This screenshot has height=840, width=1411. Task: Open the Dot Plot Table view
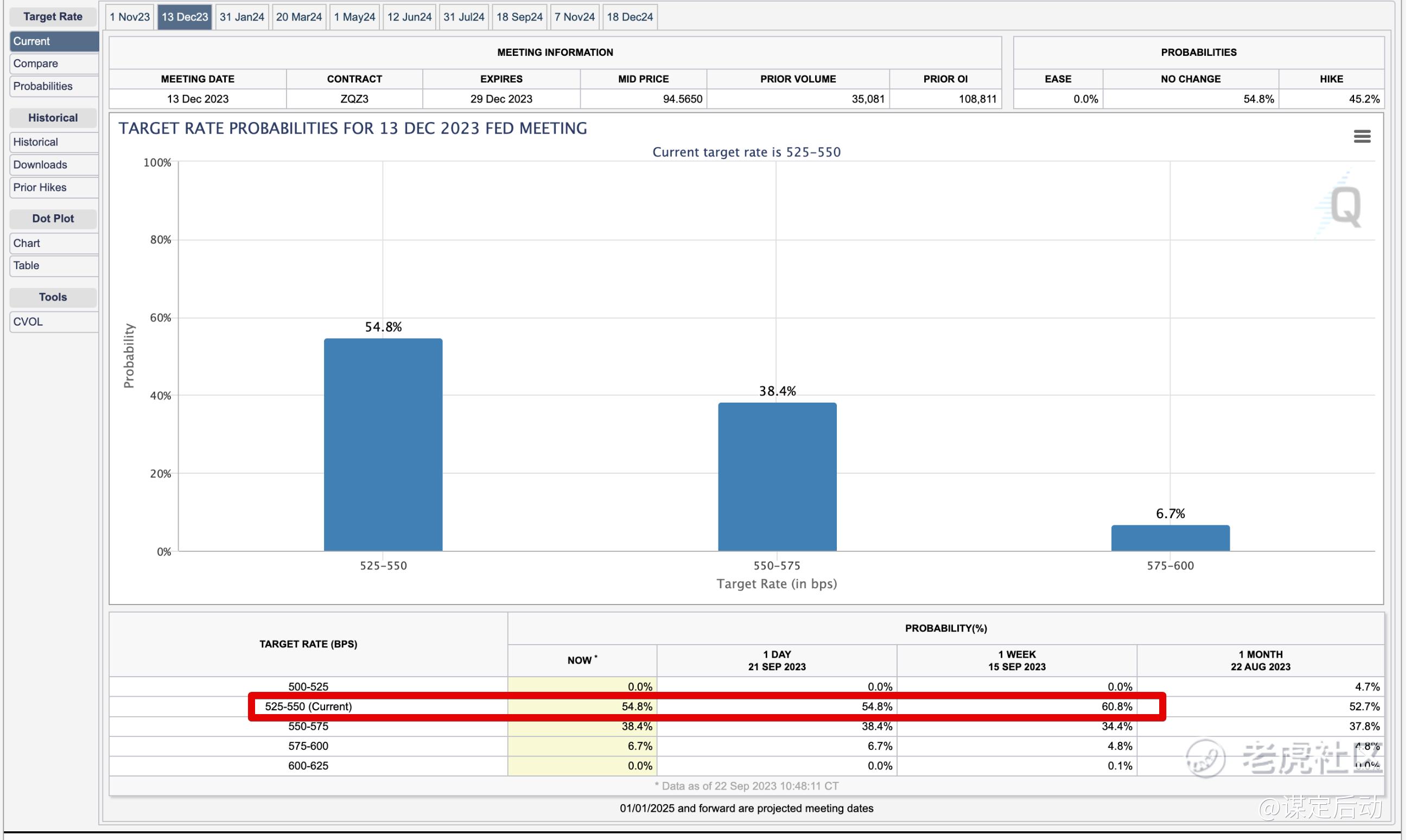point(54,265)
